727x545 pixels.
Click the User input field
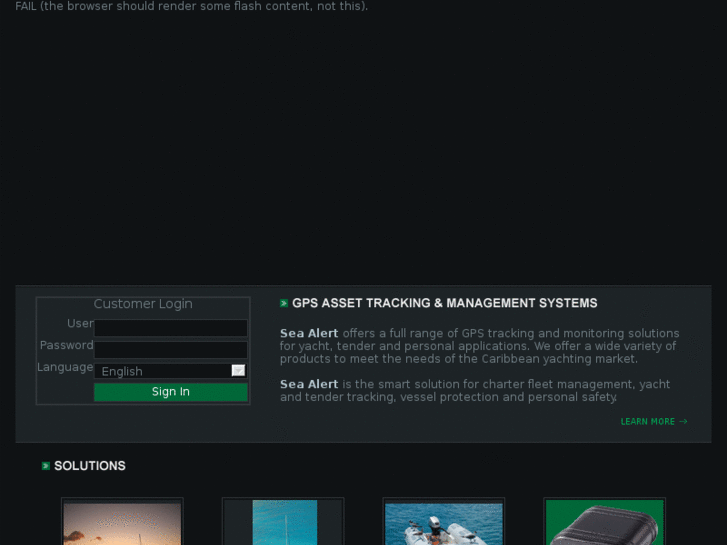(171, 328)
